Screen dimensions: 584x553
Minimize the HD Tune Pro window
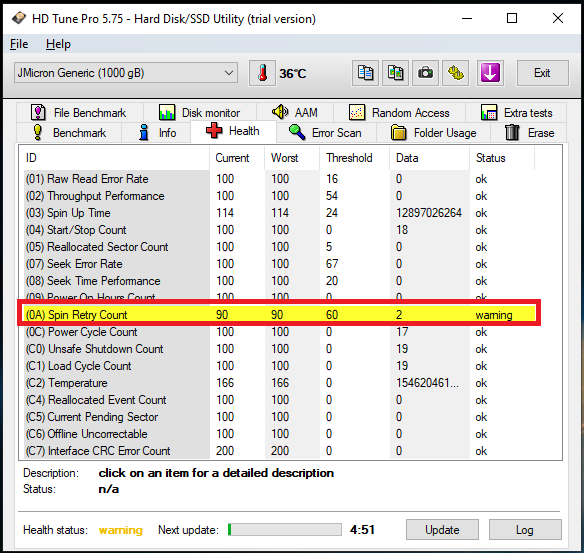(x=467, y=18)
